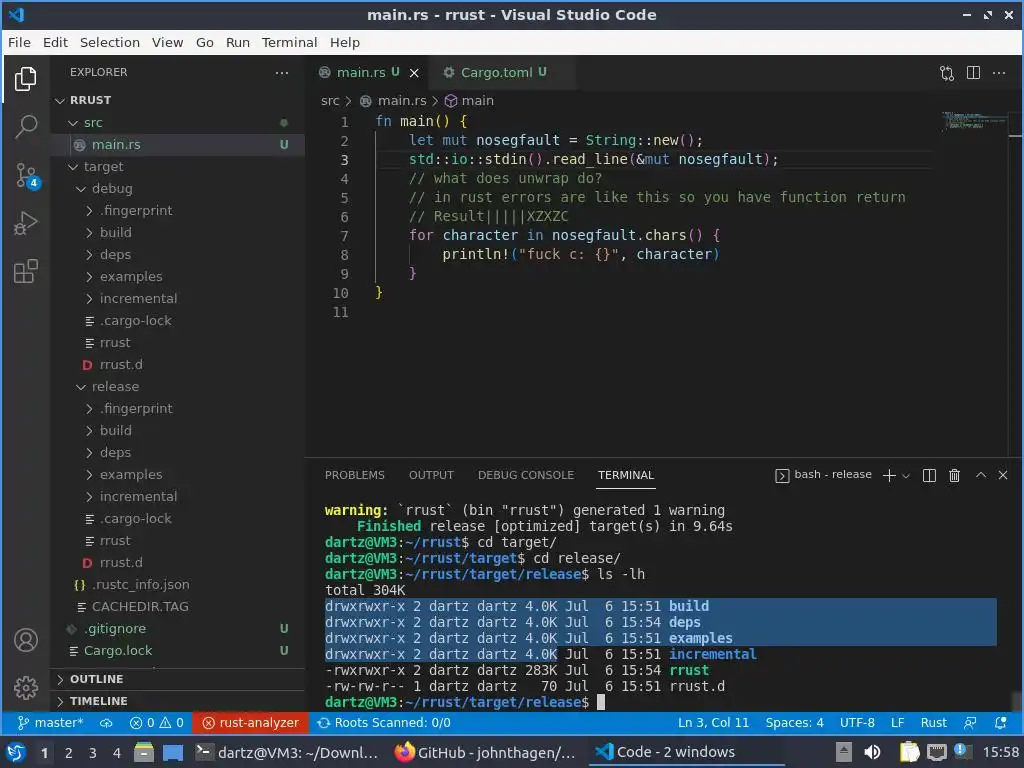Image resolution: width=1024 pixels, height=768 pixels.
Task: Split the editor to the right
Action: [x=973, y=72]
